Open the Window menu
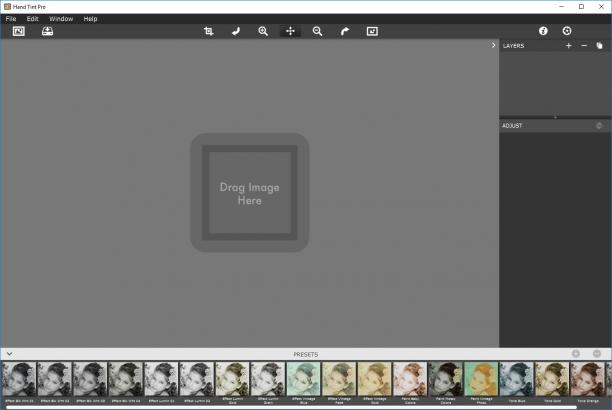This screenshot has width=612, height=410. [61, 19]
